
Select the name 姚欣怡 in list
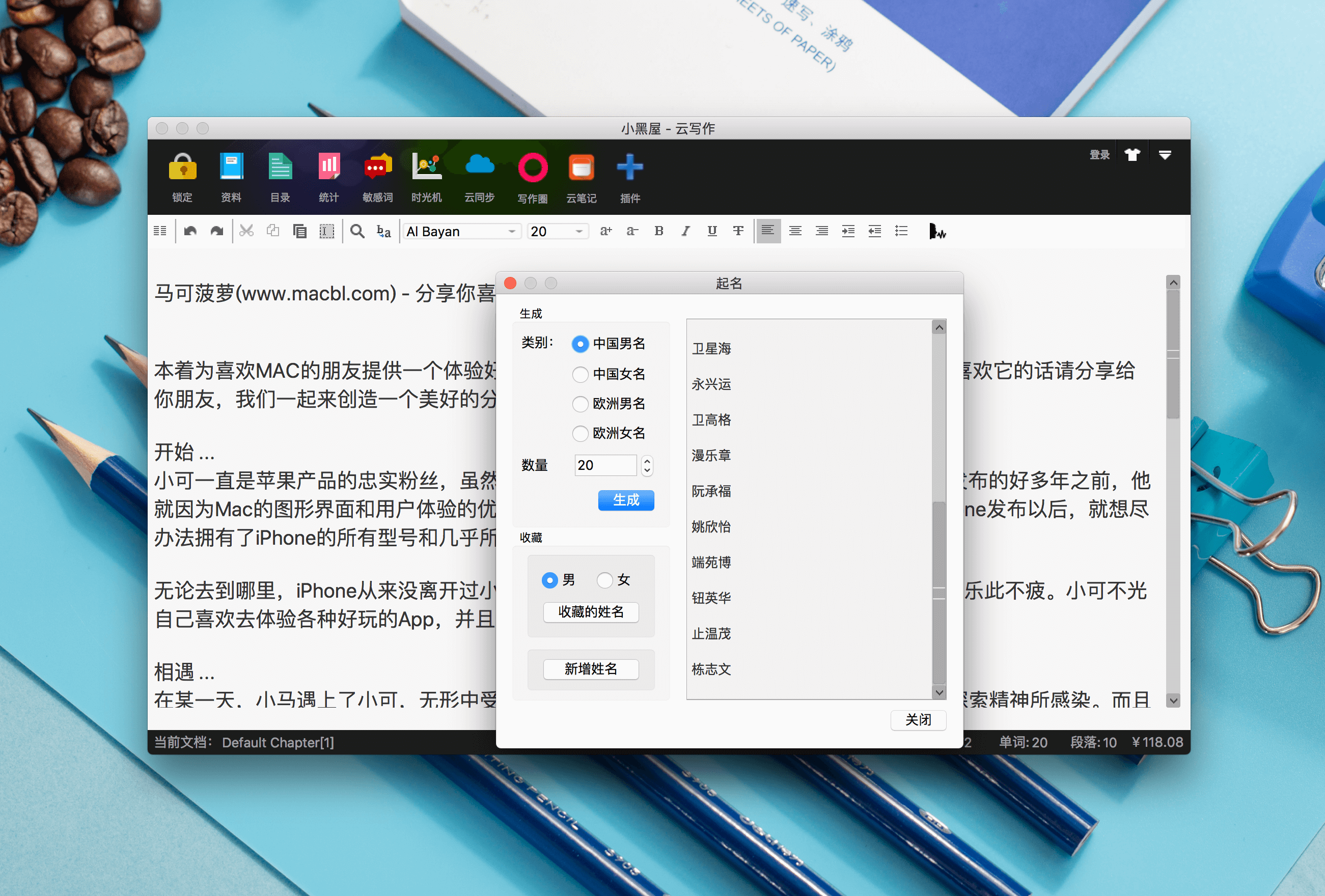pyautogui.click(x=711, y=527)
